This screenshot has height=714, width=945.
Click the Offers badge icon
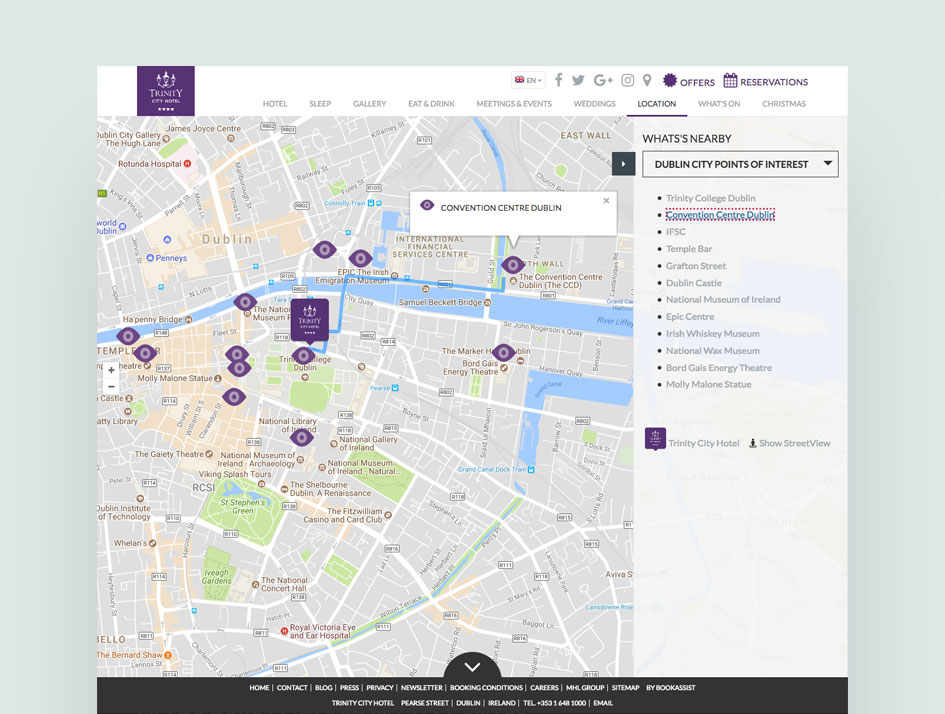pyautogui.click(x=670, y=80)
